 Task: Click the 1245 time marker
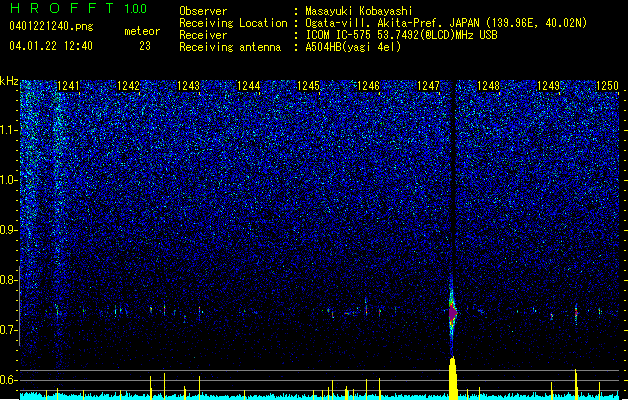308,86
